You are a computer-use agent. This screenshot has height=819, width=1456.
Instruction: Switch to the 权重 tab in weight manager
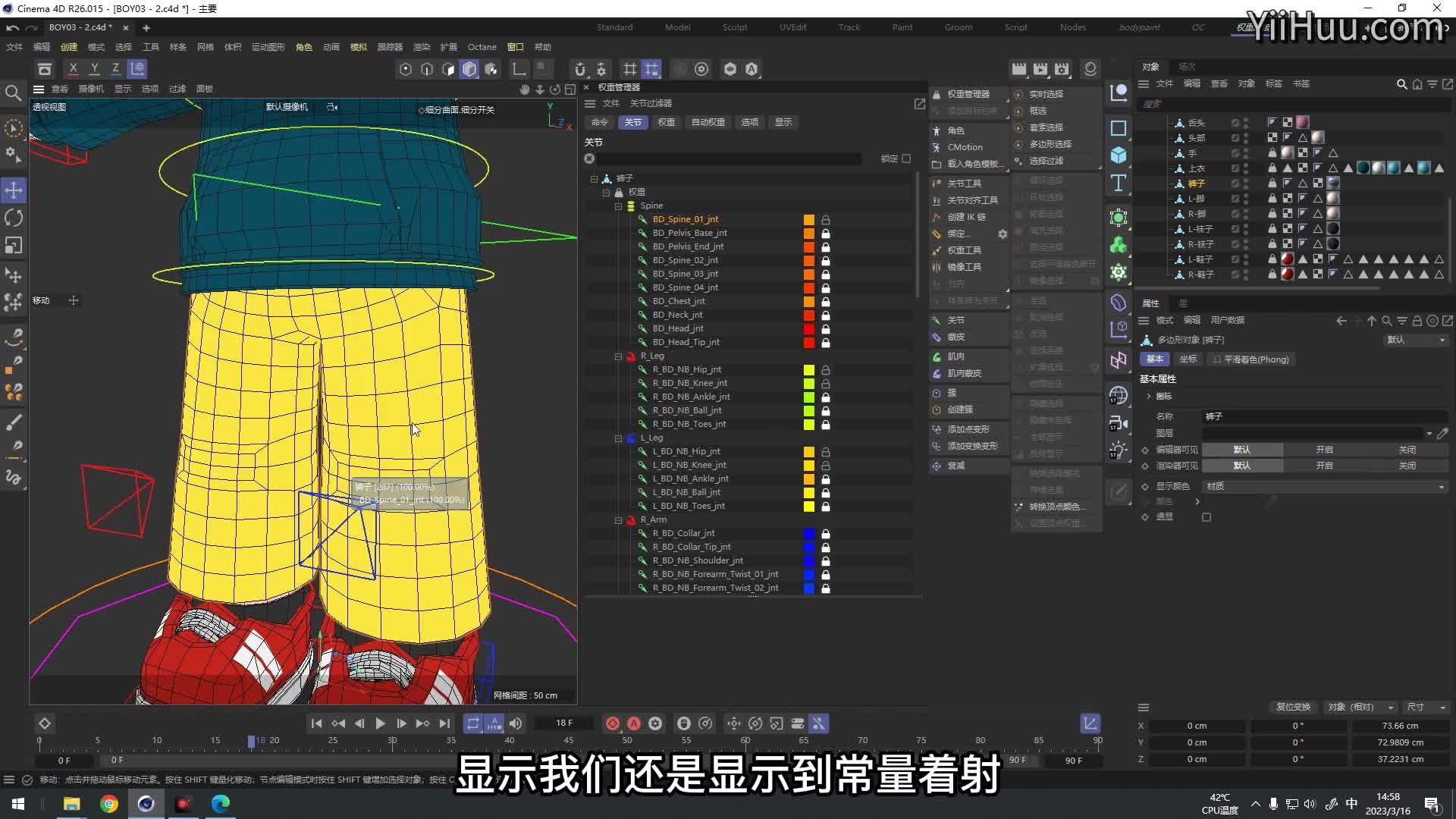pos(666,122)
